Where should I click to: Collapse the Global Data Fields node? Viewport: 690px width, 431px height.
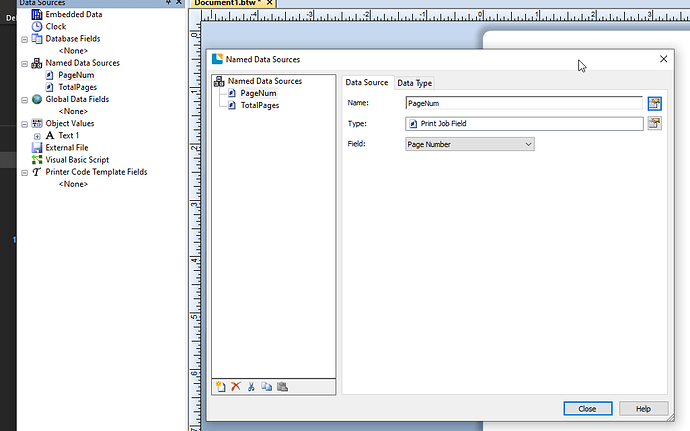pyautogui.click(x=25, y=100)
